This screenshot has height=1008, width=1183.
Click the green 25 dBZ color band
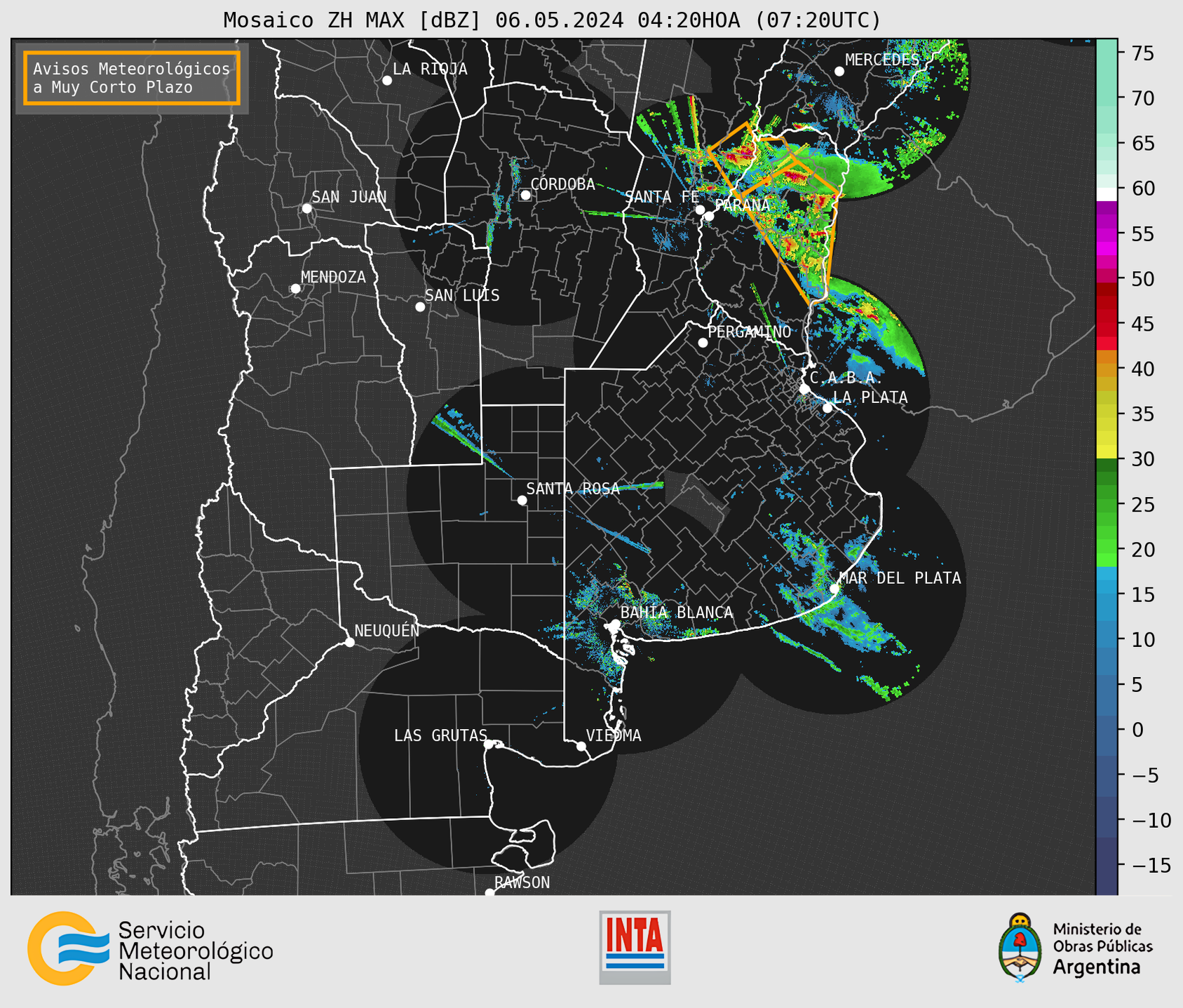tap(1107, 504)
